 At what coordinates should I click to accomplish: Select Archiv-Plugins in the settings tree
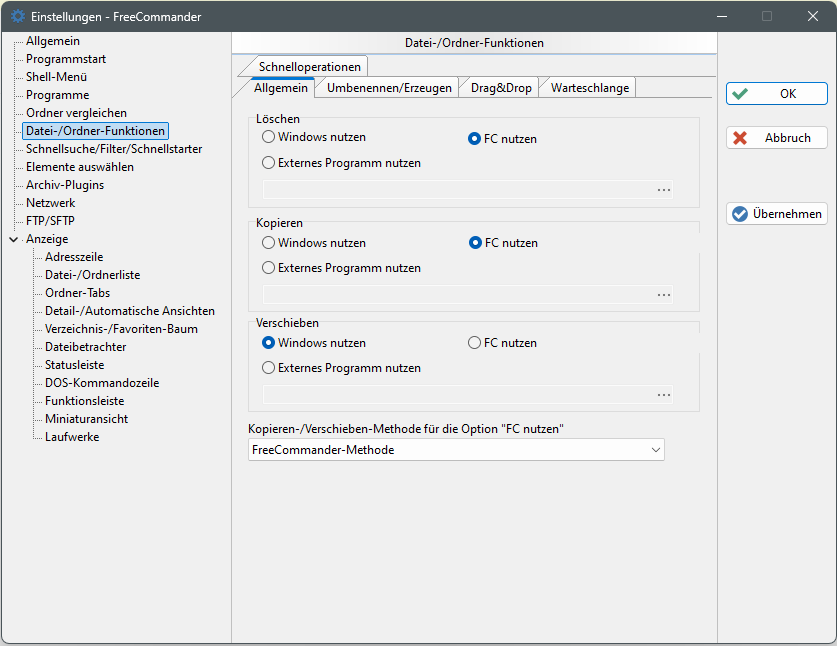64,185
